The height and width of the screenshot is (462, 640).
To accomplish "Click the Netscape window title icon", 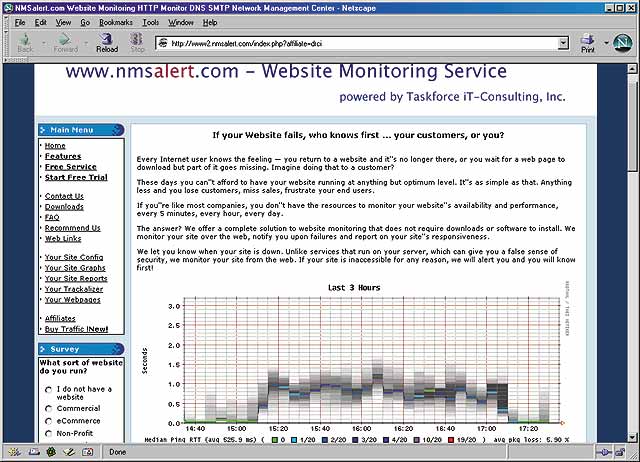I will click(8, 8).
